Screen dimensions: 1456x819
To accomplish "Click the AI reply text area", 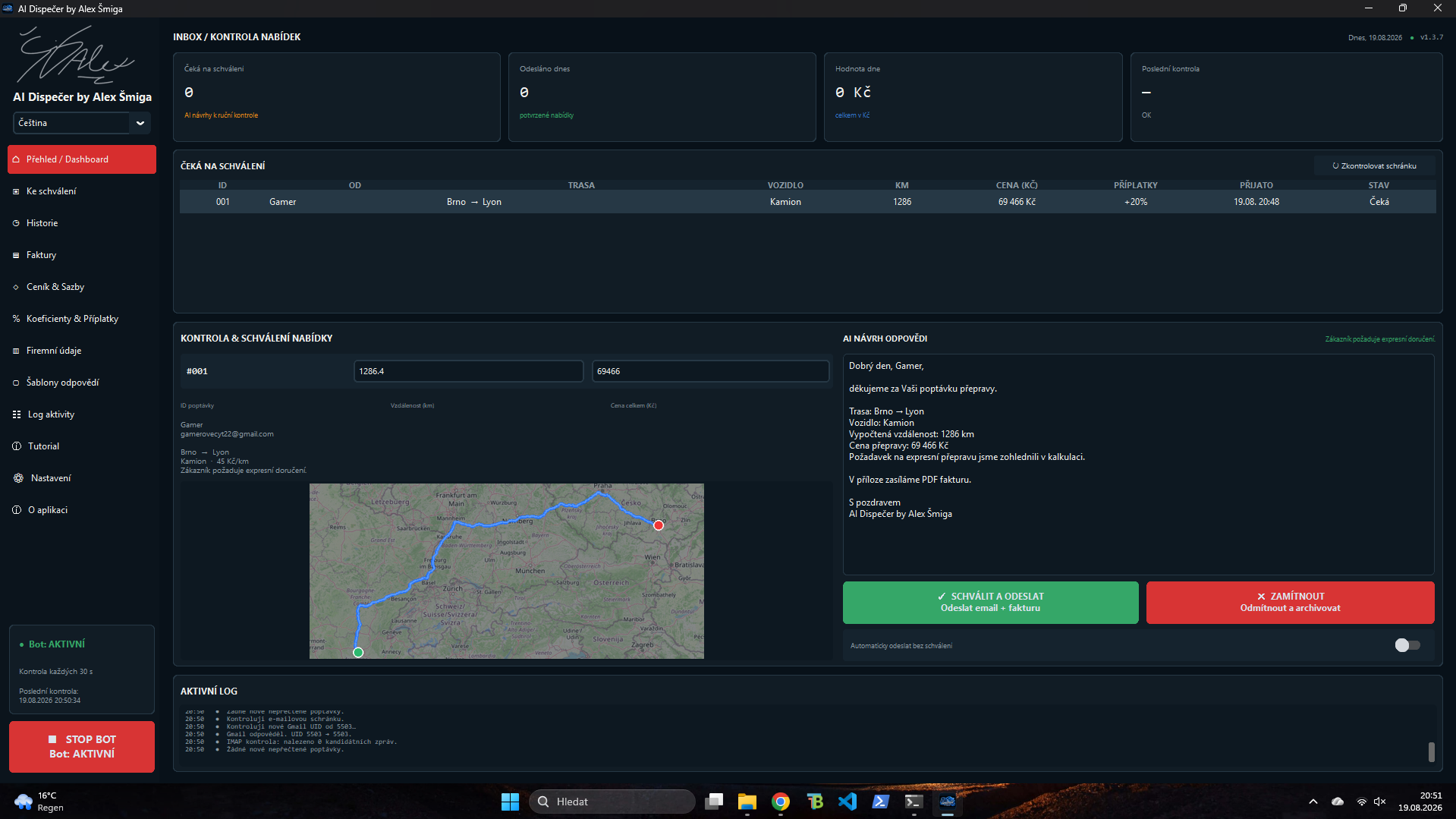I will tap(1138, 465).
